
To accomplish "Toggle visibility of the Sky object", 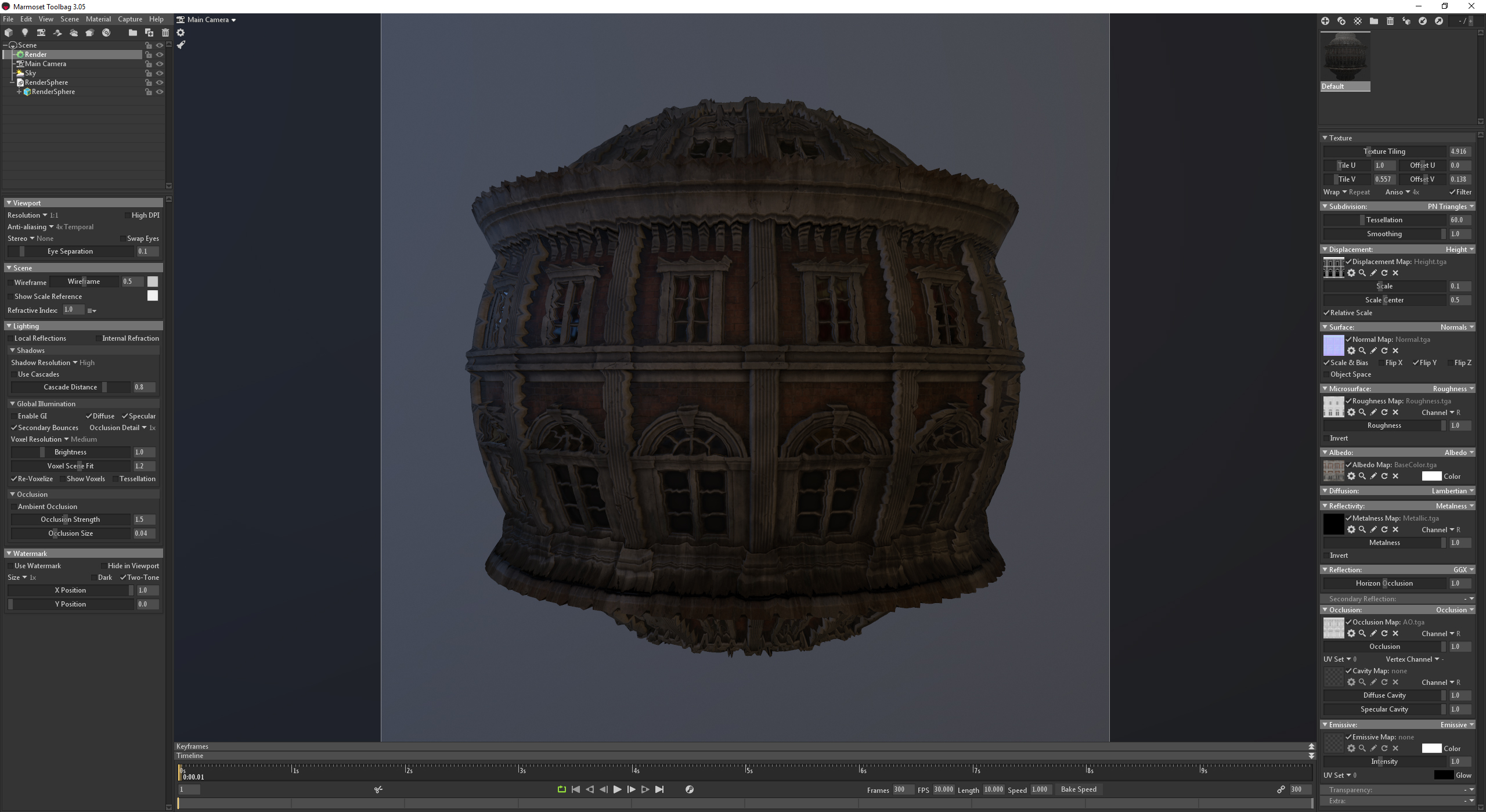I will pos(160,73).
